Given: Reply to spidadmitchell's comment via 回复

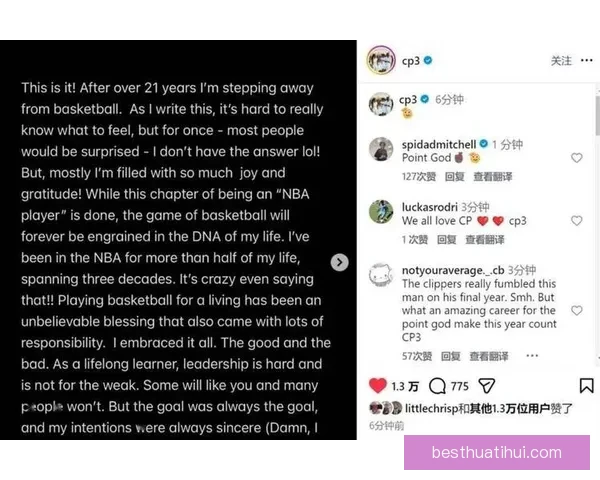Looking at the screenshot, I should click(454, 176).
